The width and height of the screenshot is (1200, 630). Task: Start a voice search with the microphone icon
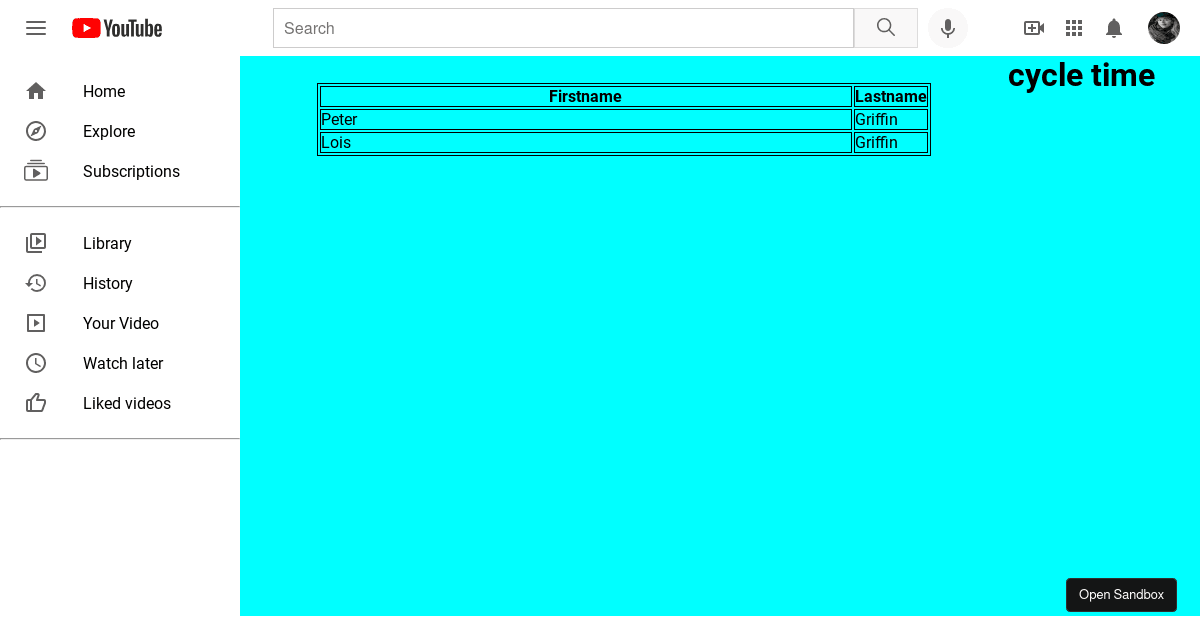click(x=948, y=28)
